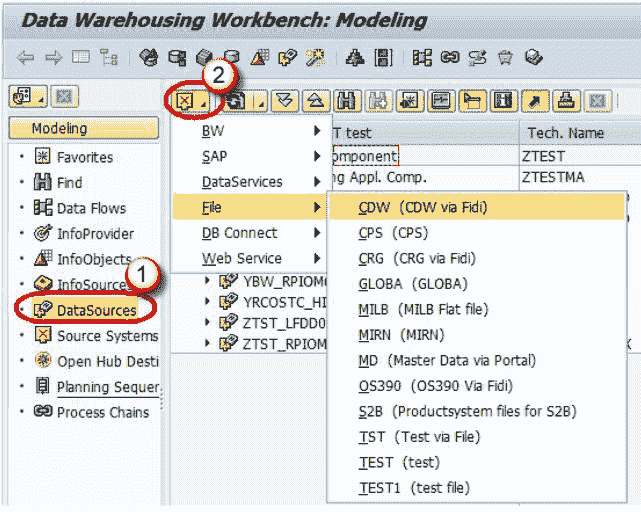Choose TST (Test via File) entry
The width and height of the screenshot is (641, 512).
(477, 437)
